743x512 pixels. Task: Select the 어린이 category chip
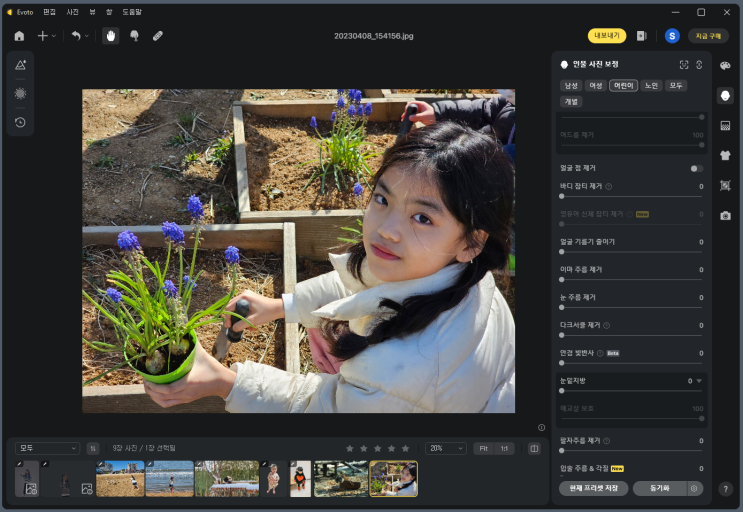[x=623, y=86]
